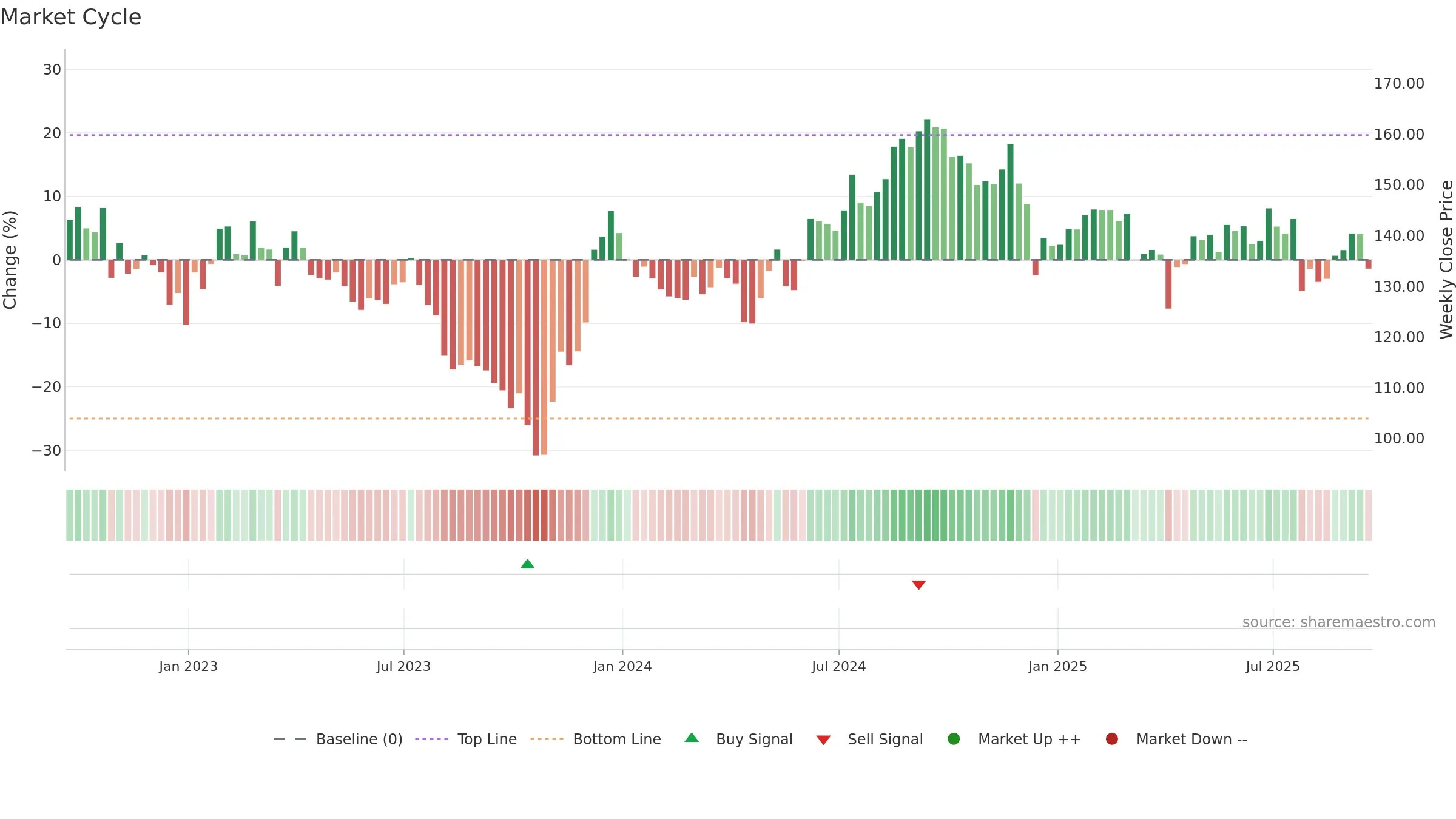Image resolution: width=1456 pixels, height=819 pixels.
Task: Click the orange dotted line sample in legend
Action: 547,739
